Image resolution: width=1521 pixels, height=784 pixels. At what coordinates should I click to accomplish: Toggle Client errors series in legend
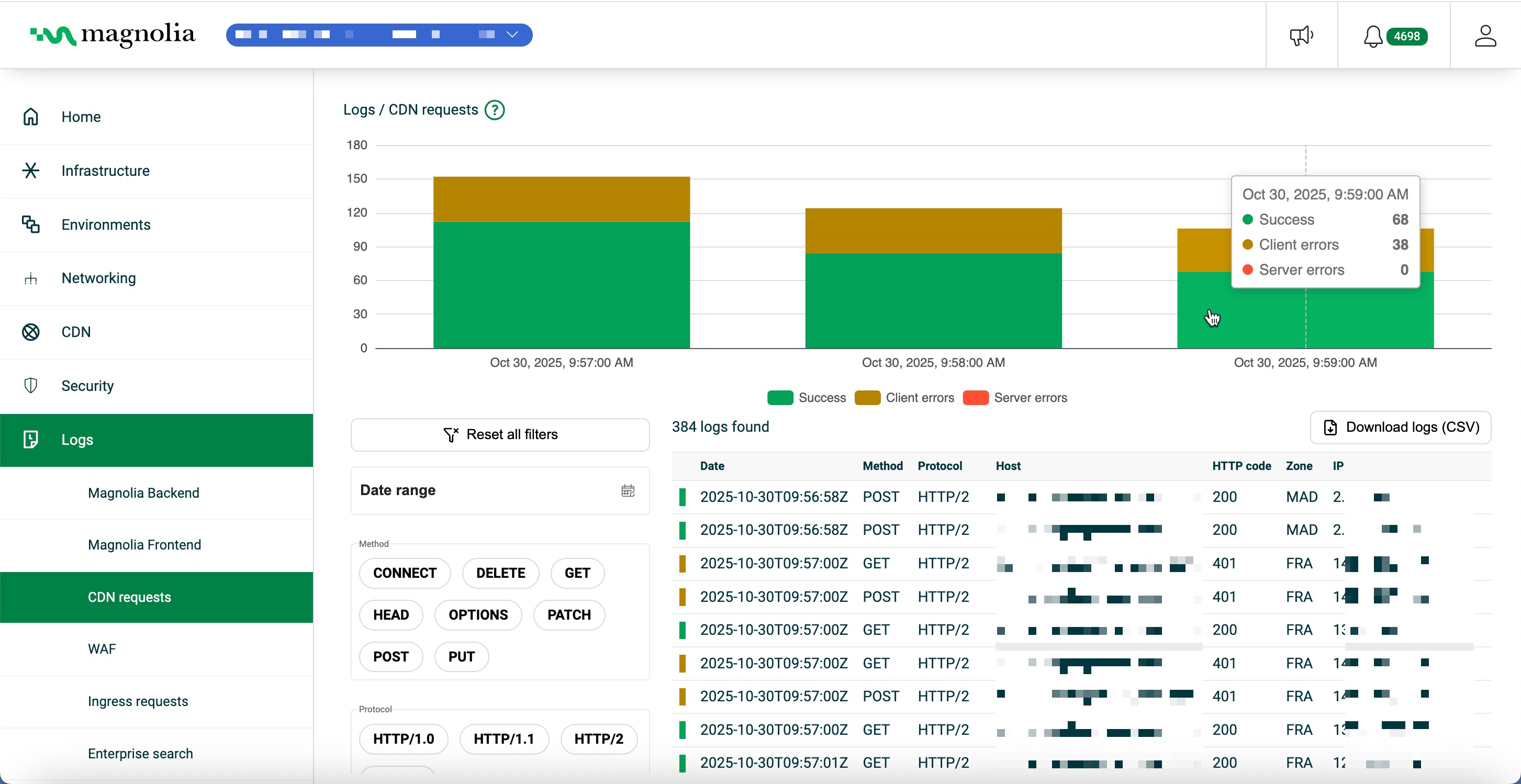[904, 398]
